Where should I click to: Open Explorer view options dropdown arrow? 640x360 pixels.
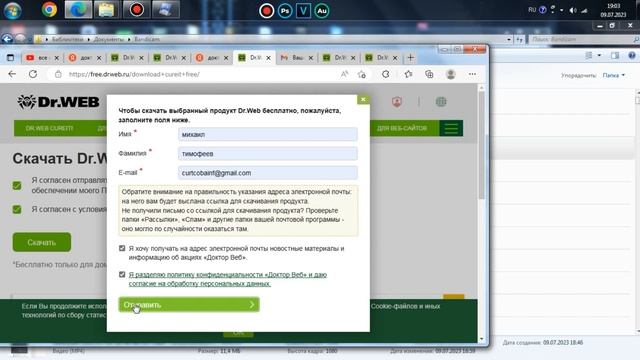tap(599, 56)
